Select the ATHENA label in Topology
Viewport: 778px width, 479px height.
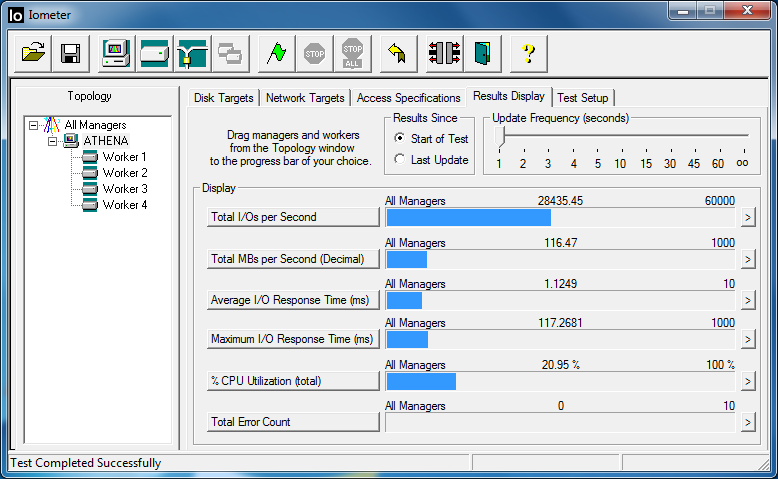pos(106,141)
